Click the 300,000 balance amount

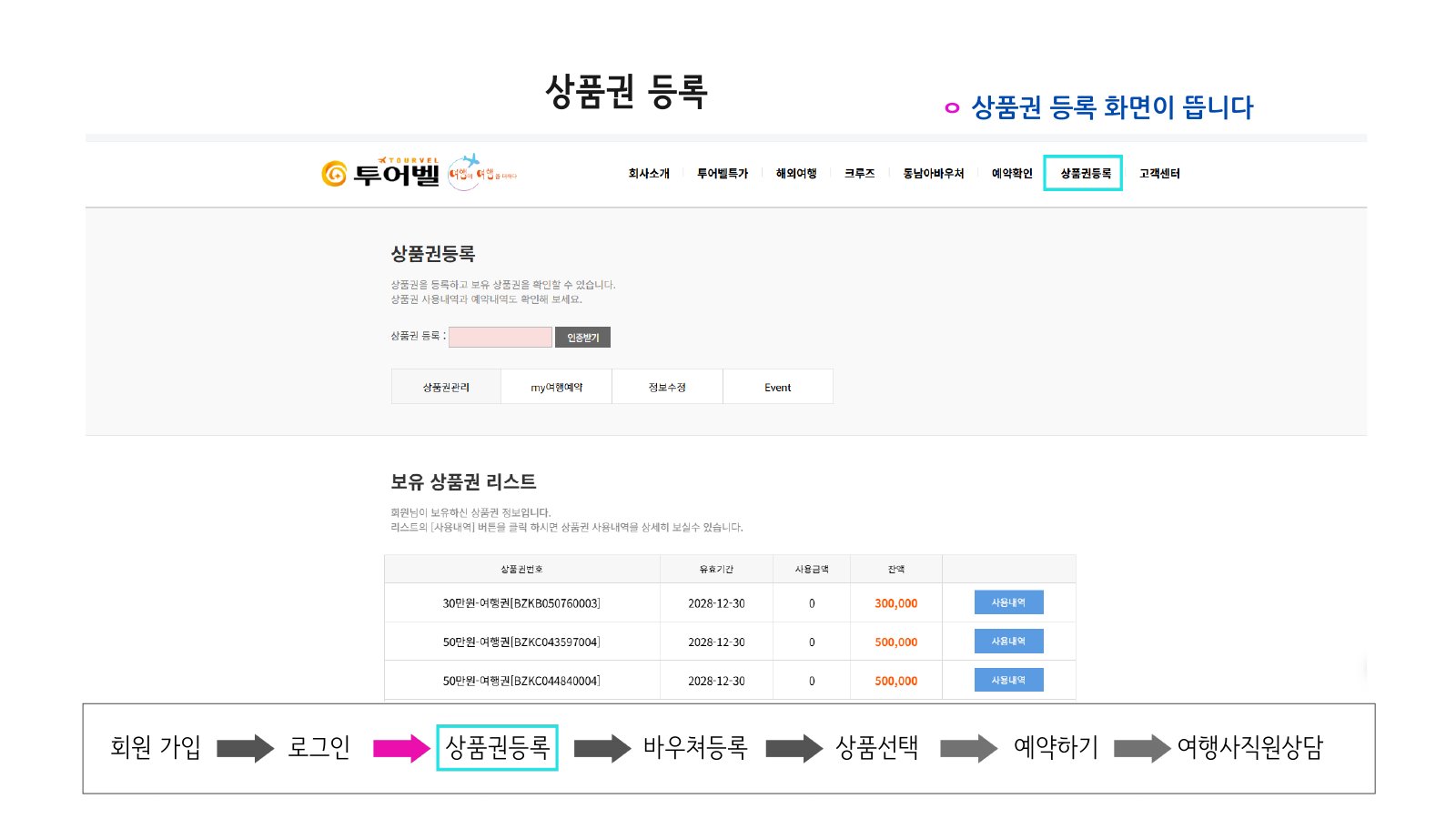(896, 603)
